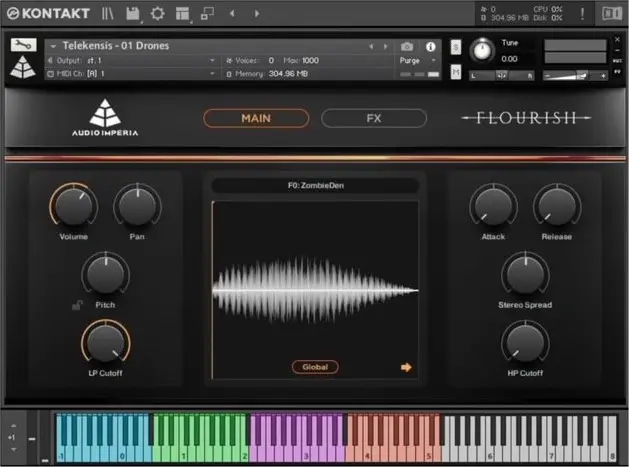
Task: Click the minimized view toggle icon
Action: (207, 14)
